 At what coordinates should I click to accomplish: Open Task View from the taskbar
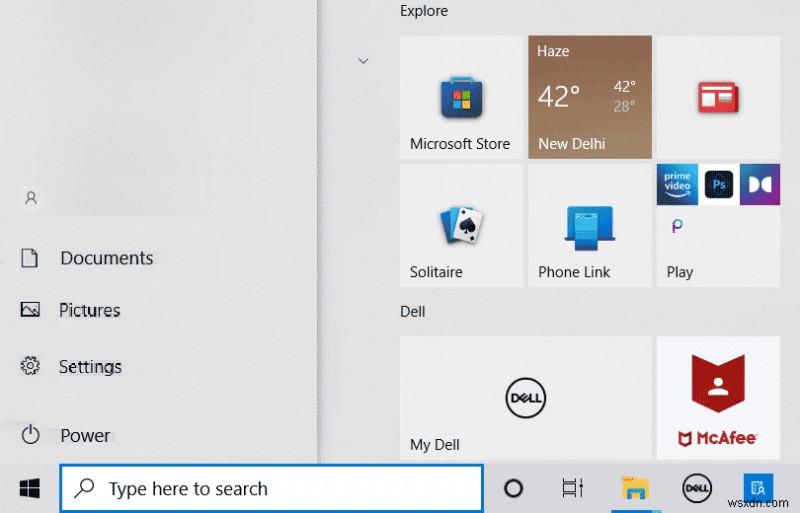pyautogui.click(x=572, y=488)
